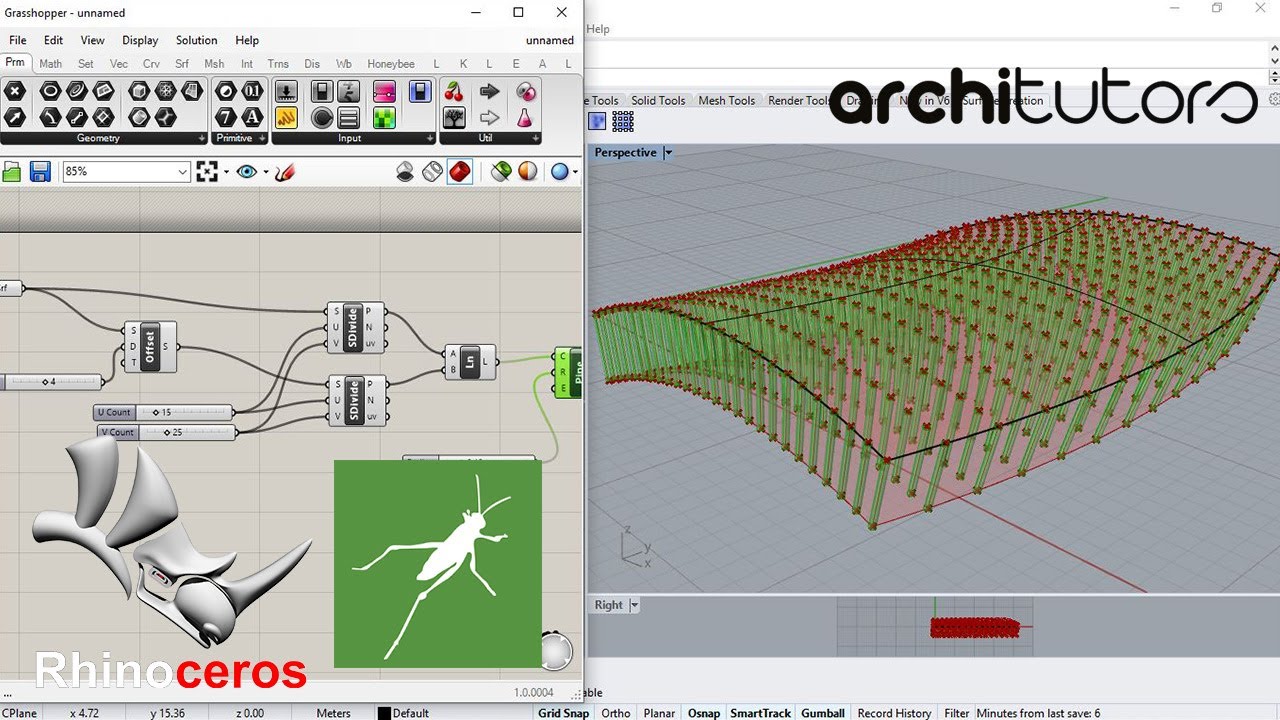Toggle preview selected objects only
Viewport: 1280px width, 720px height.
coord(501,172)
